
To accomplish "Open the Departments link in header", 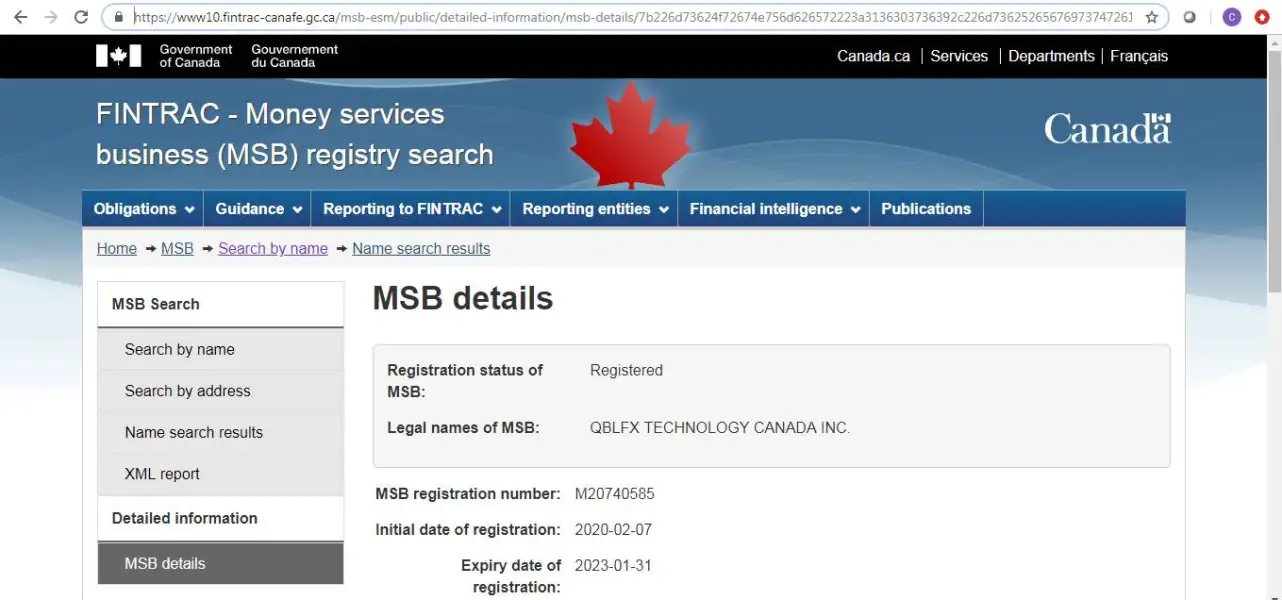I will tap(1051, 56).
